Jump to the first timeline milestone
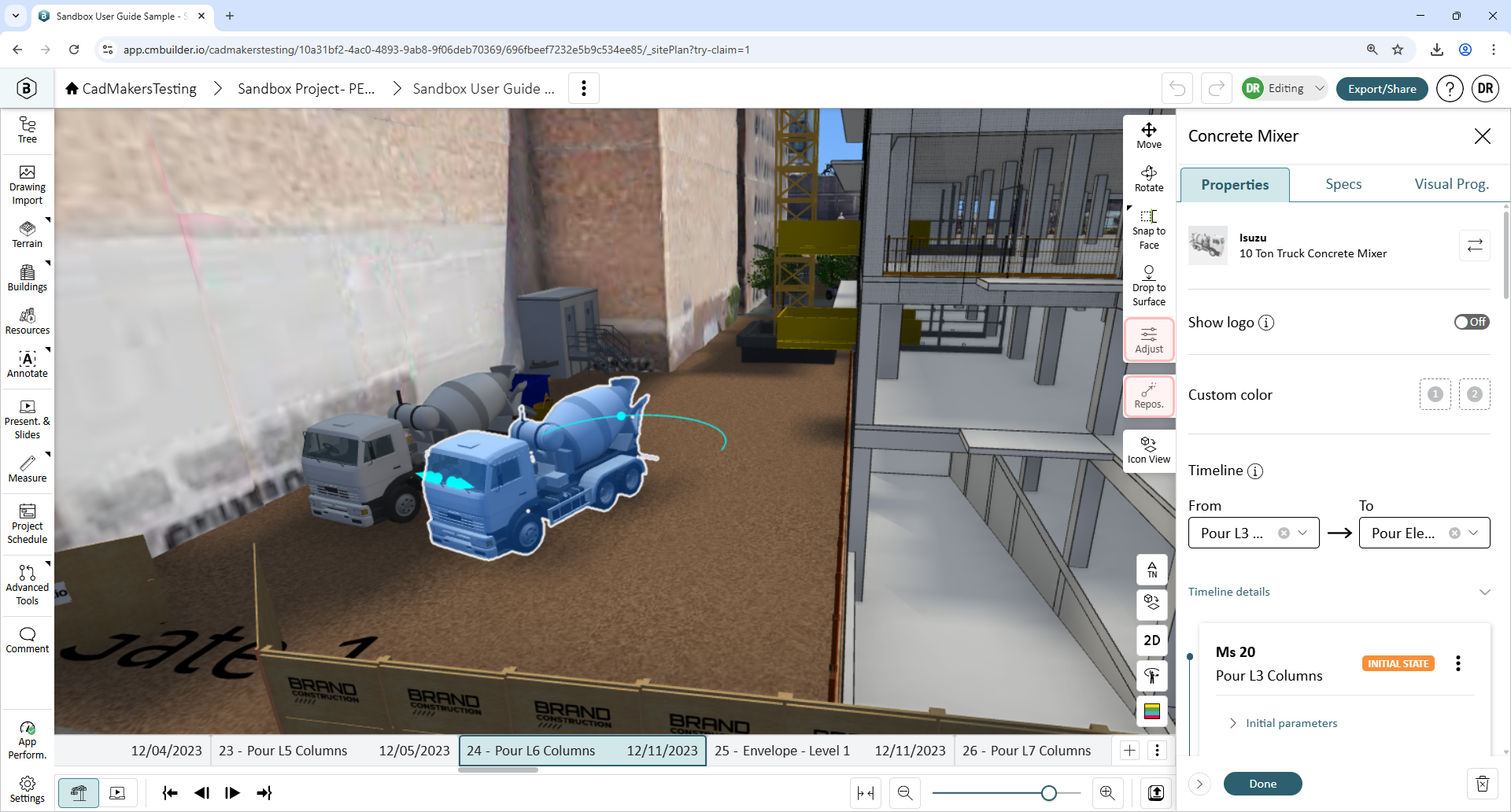Screen dimensions: 1511x812 pos(170,793)
